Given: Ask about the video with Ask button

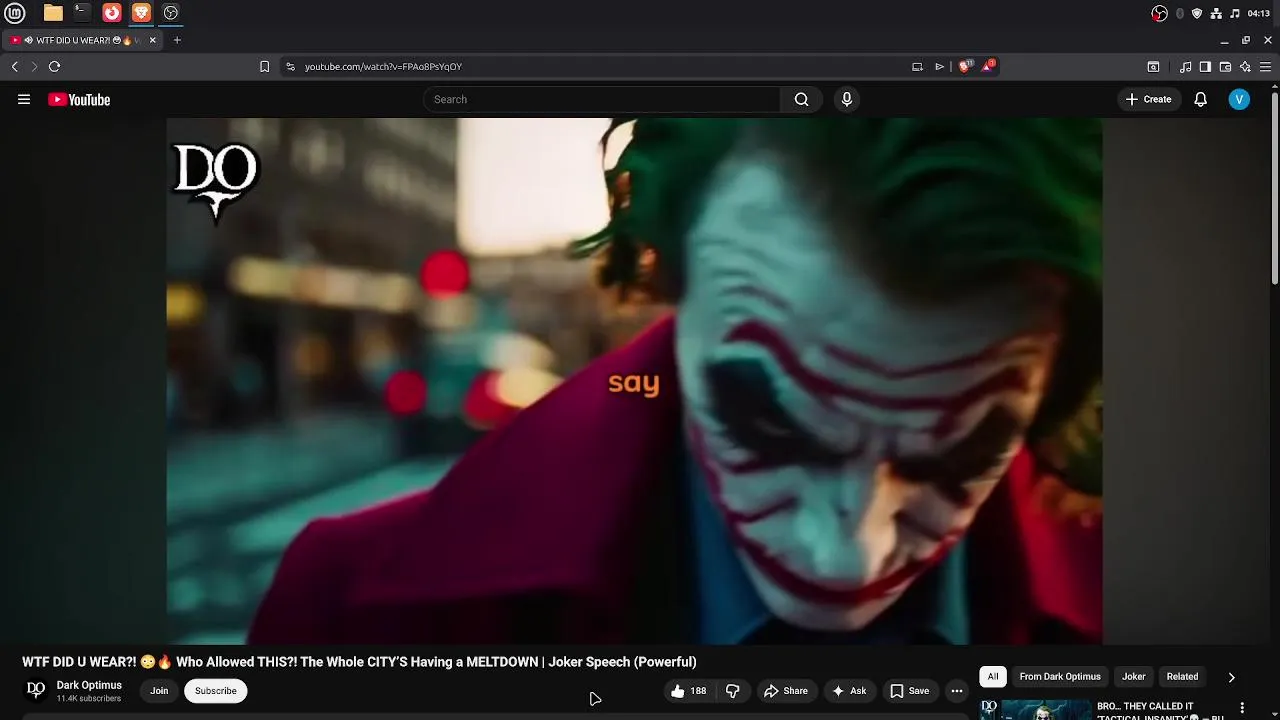Looking at the screenshot, I should pos(849,691).
